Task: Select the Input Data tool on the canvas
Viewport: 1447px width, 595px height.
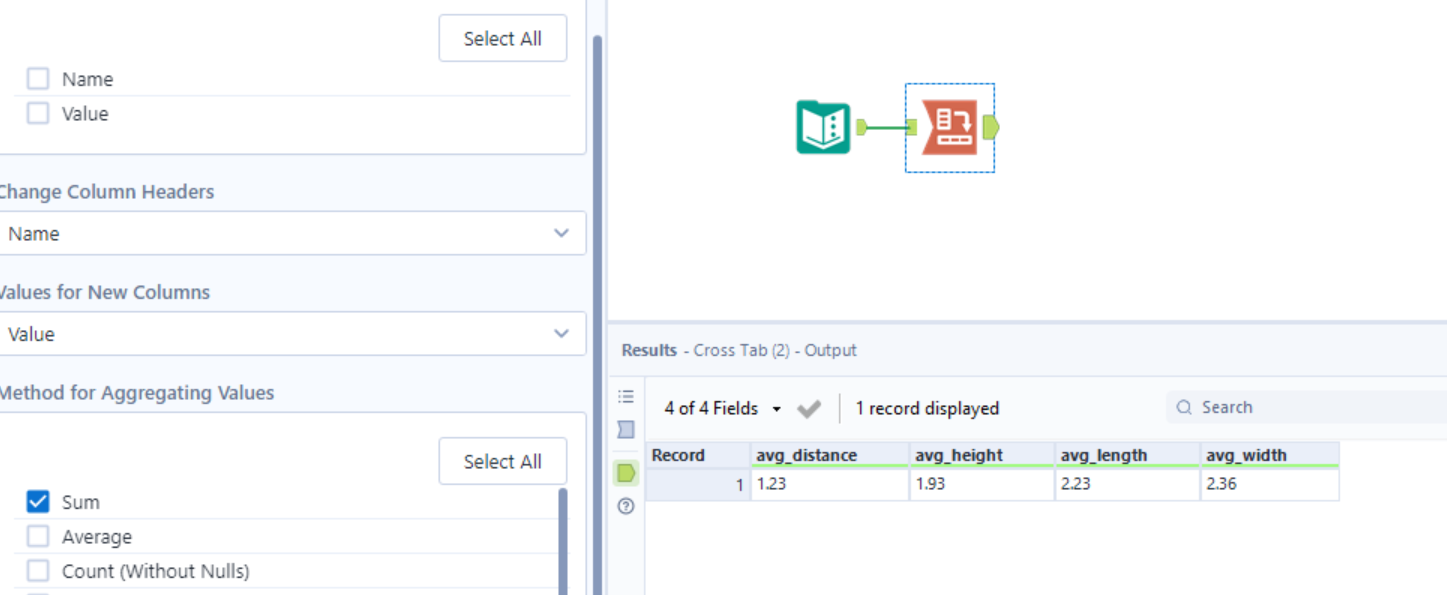Action: coord(822,128)
